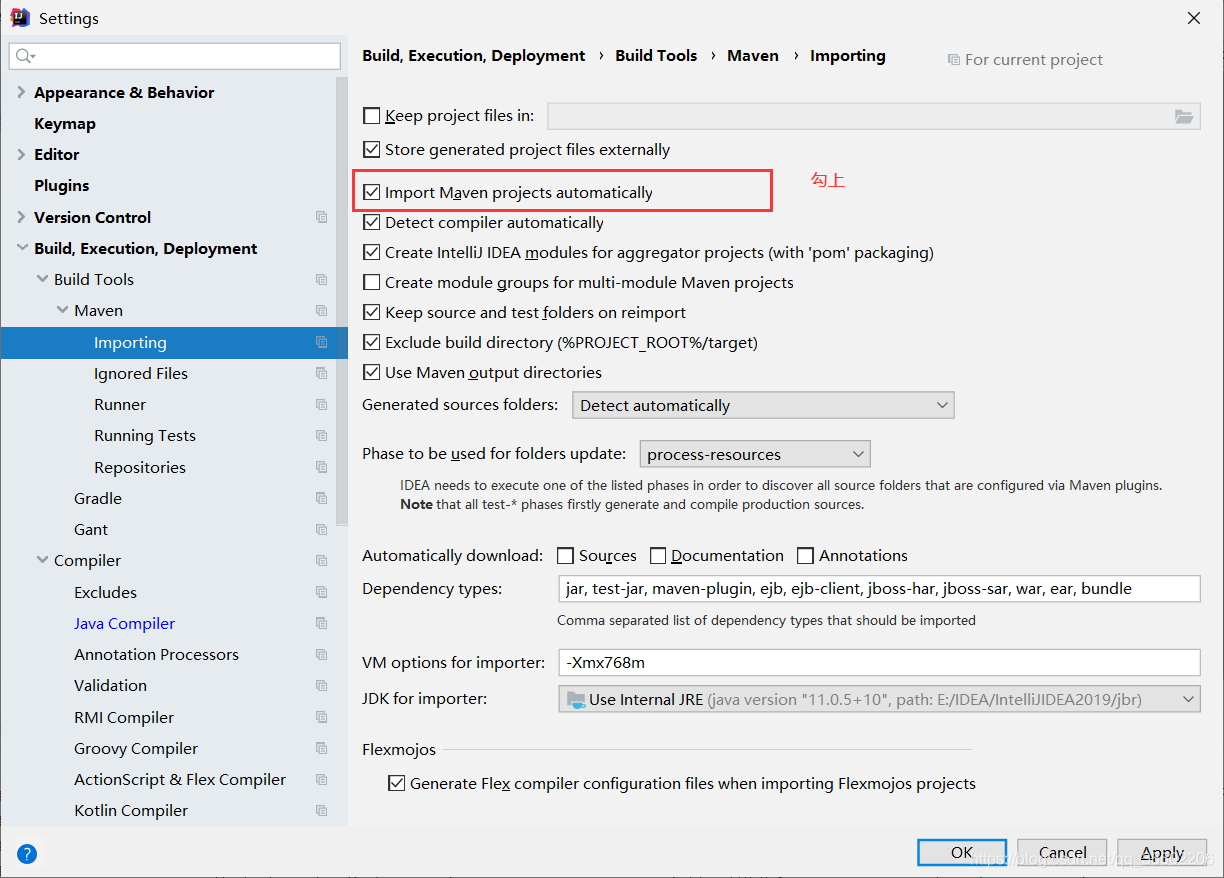
Task: Open Java Compiler settings page
Action: [x=124, y=623]
